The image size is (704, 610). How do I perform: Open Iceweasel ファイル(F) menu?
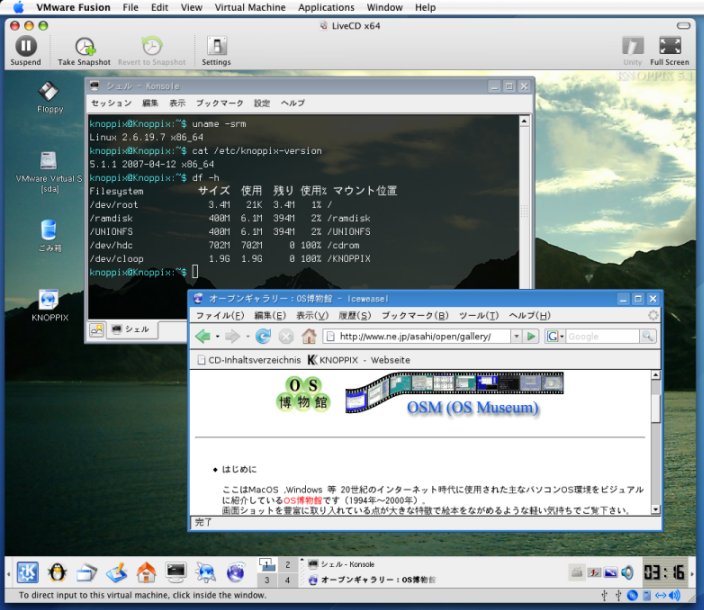[x=220, y=316]
